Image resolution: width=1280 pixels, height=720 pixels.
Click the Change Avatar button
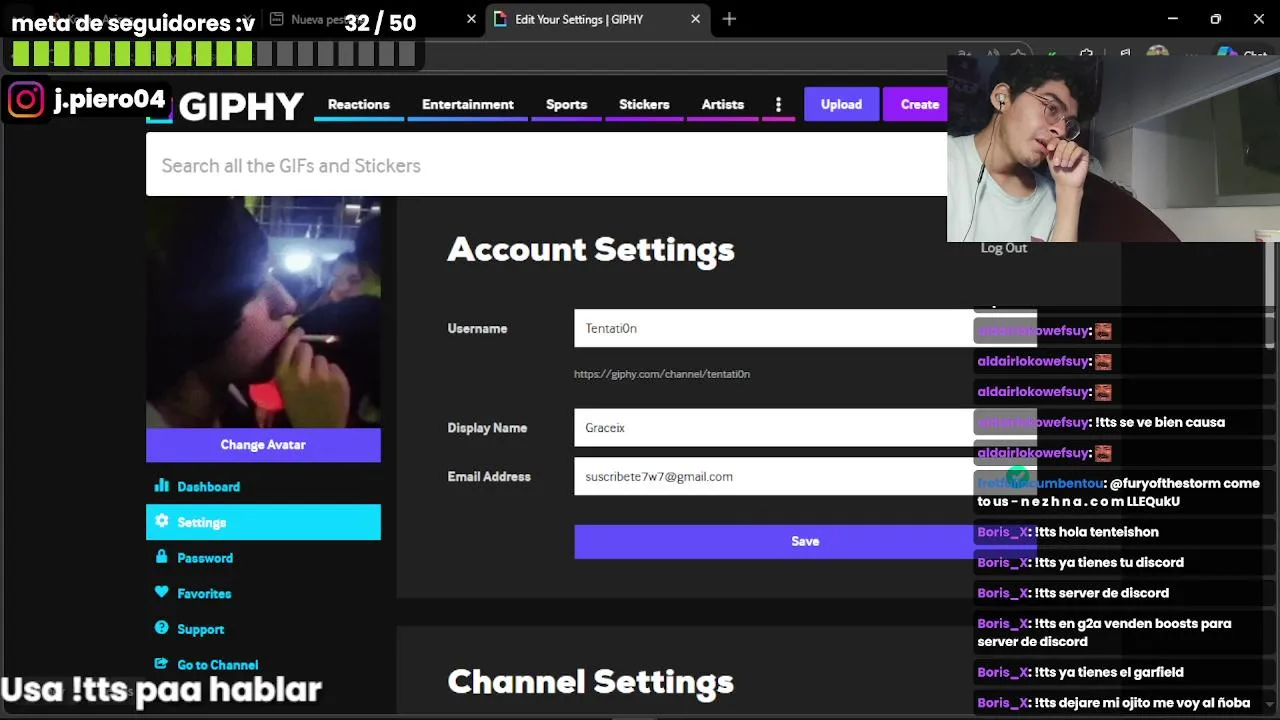click(263, 445)
